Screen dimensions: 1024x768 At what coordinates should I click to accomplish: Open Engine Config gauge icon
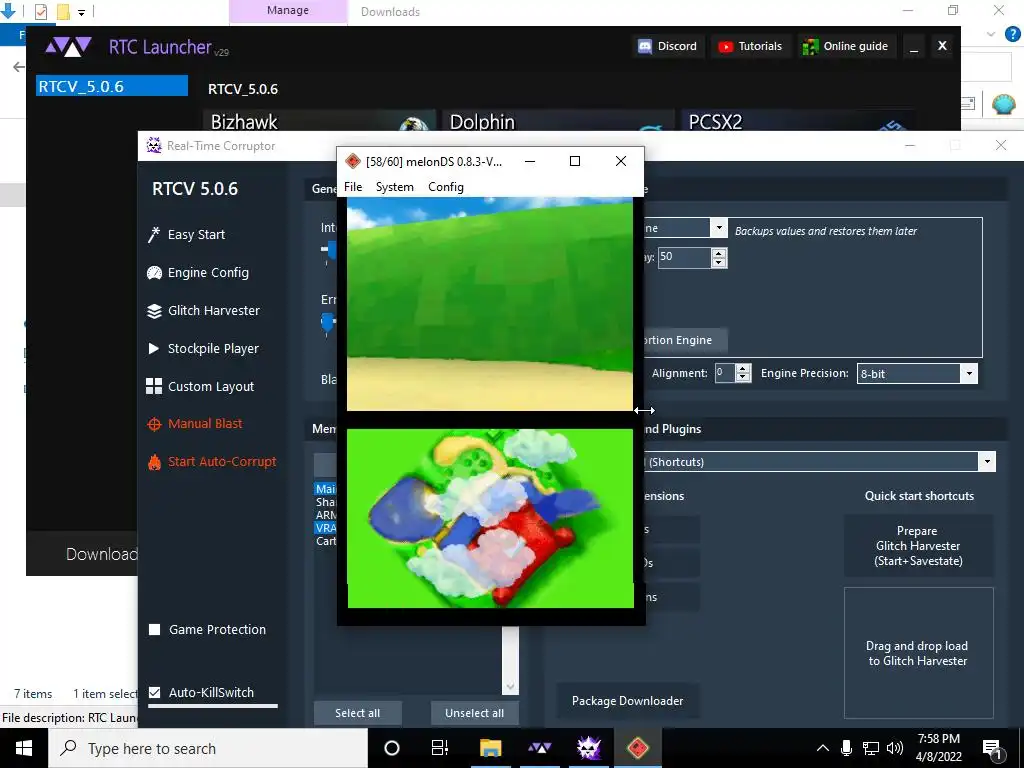click(x=154, y=273)
